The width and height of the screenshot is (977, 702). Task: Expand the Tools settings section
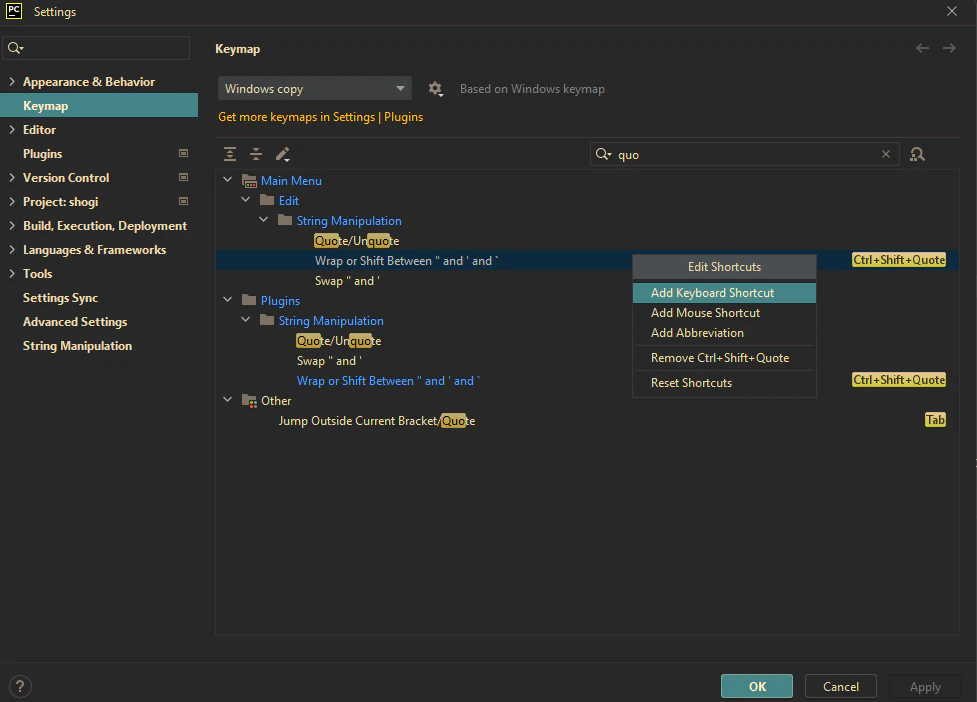click(12, 273)
